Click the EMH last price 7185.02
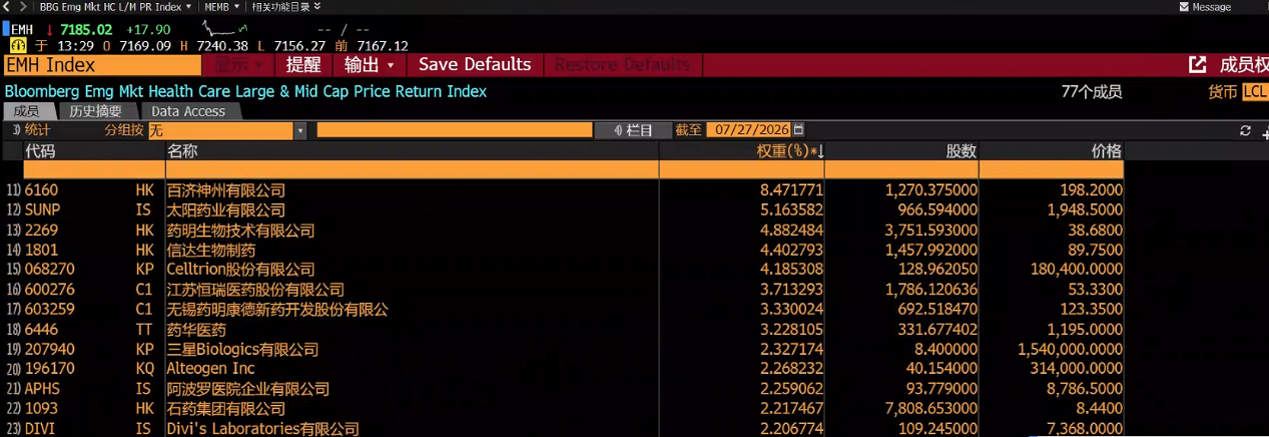 [86, 29]
